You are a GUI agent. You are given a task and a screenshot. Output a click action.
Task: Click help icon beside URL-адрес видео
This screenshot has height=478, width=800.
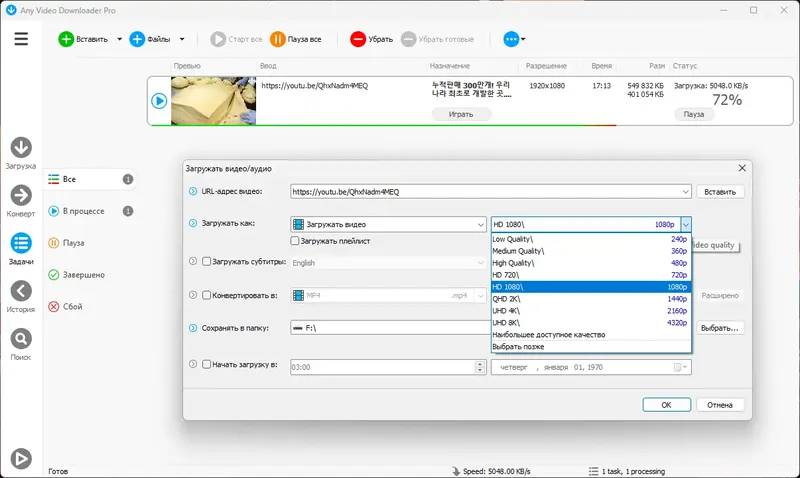pos(193,191)
